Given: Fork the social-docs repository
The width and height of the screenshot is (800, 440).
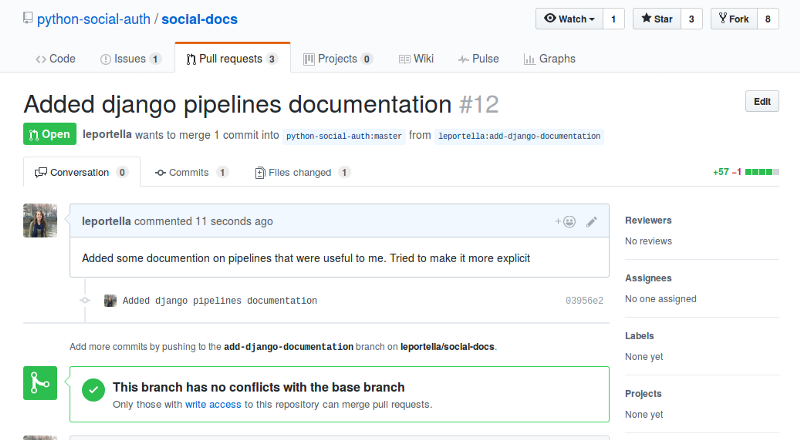Looking at the screenshot, I should 733,19.
